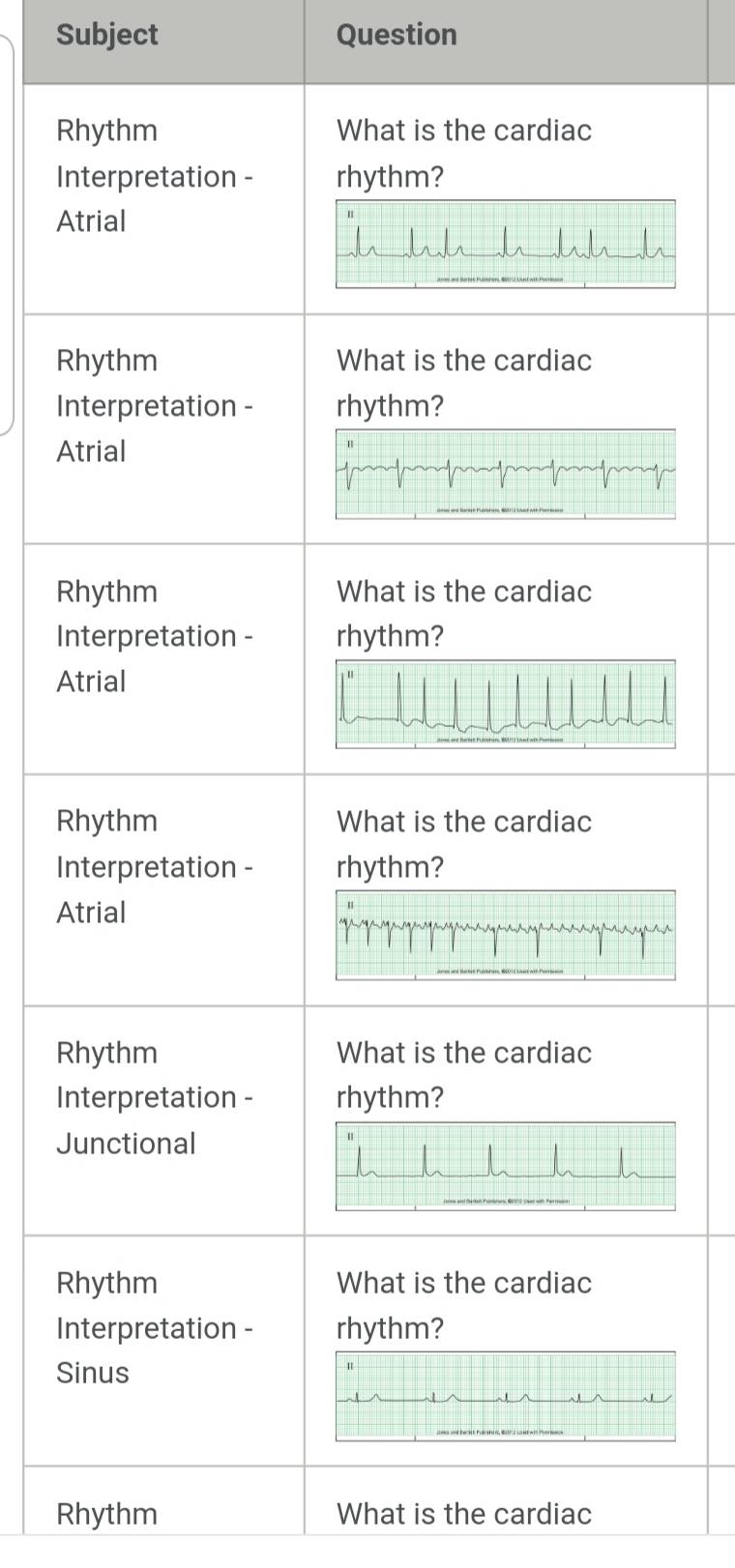Image resolution: width=735 pixels, height=1568 pixels.
Task: Open the junctional rhythm ECG strip image
Action: (x=506, y=1167)
